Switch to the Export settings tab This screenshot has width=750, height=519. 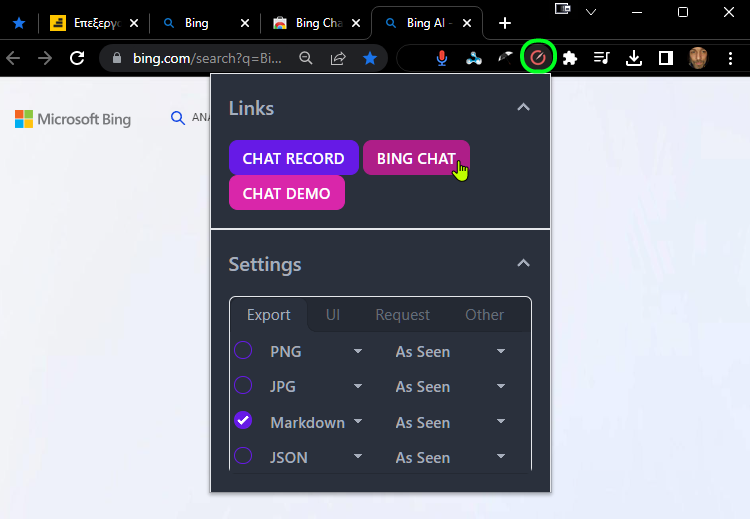[x=268, y=315]
